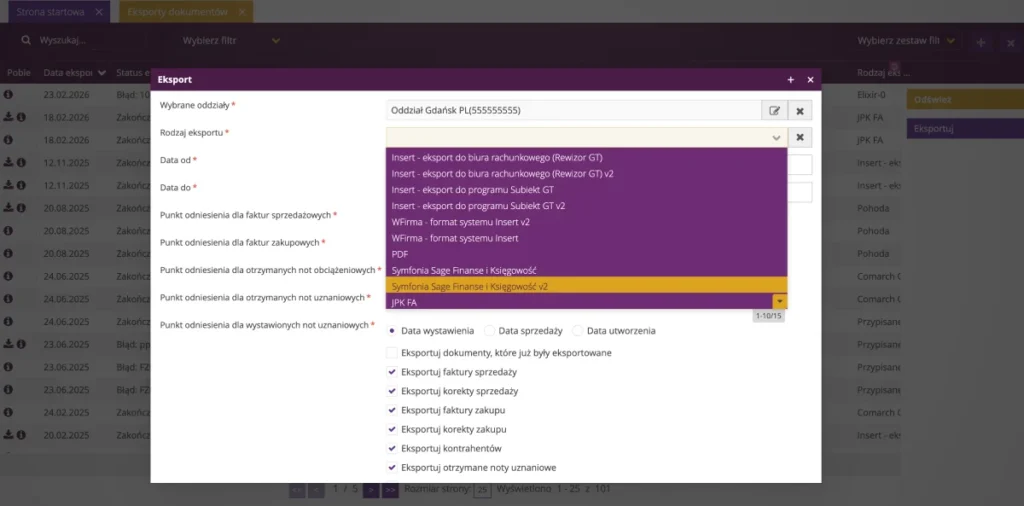Maximize the Eksport dialog with plus icon
Viewport: 1024px width, 506px height.
tap(791, 80)
